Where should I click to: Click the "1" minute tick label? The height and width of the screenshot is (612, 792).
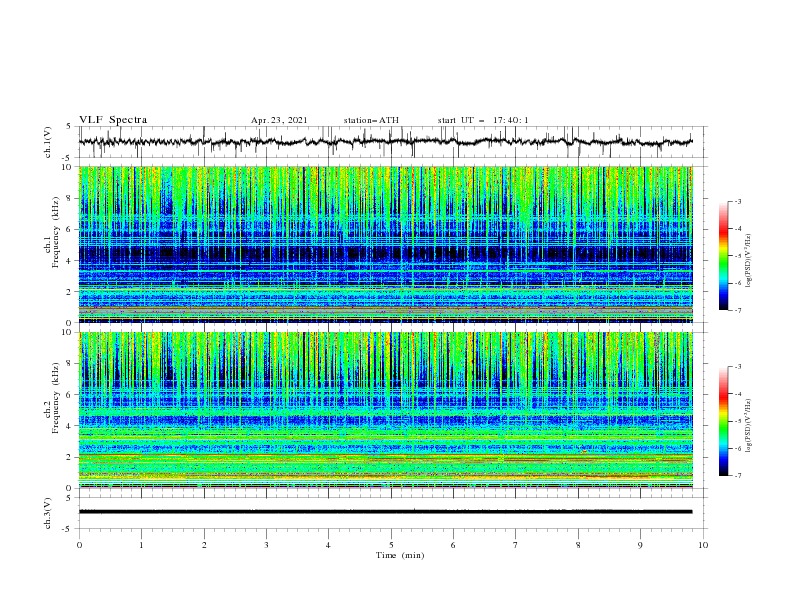coord(141,545)
